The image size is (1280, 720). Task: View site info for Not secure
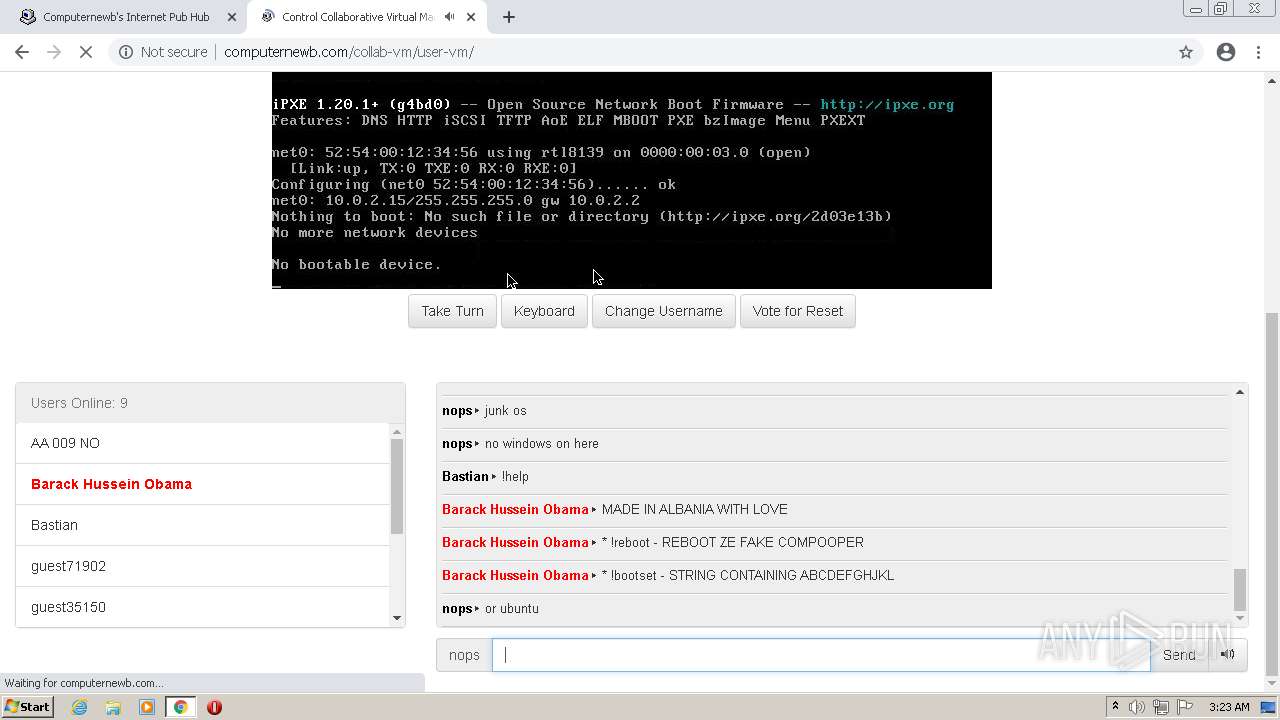click(163, 52)
